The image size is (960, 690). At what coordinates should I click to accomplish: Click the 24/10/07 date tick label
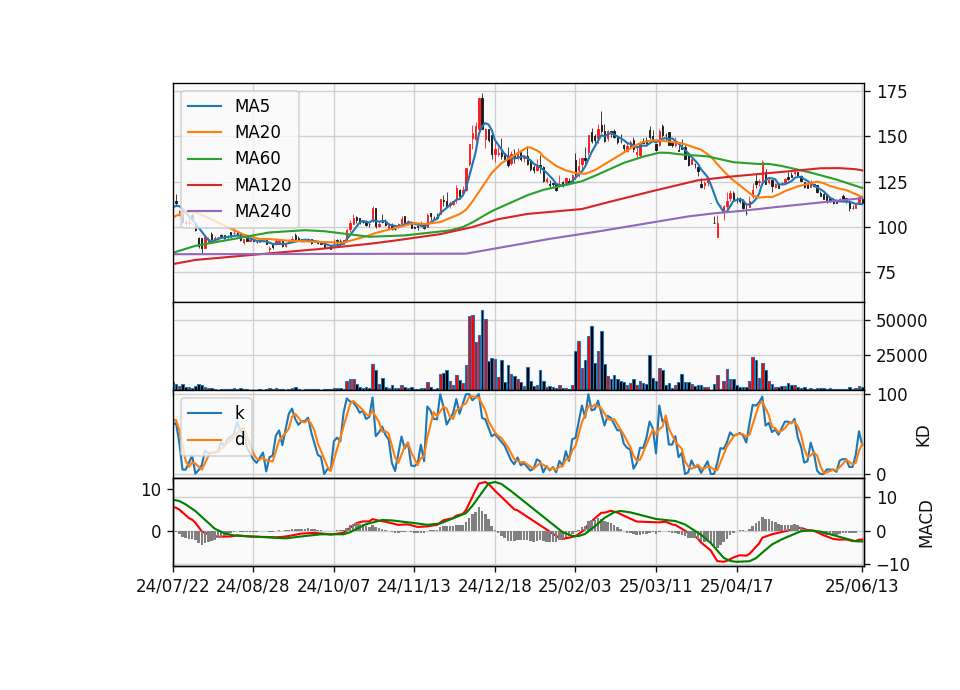coord(334,587)
